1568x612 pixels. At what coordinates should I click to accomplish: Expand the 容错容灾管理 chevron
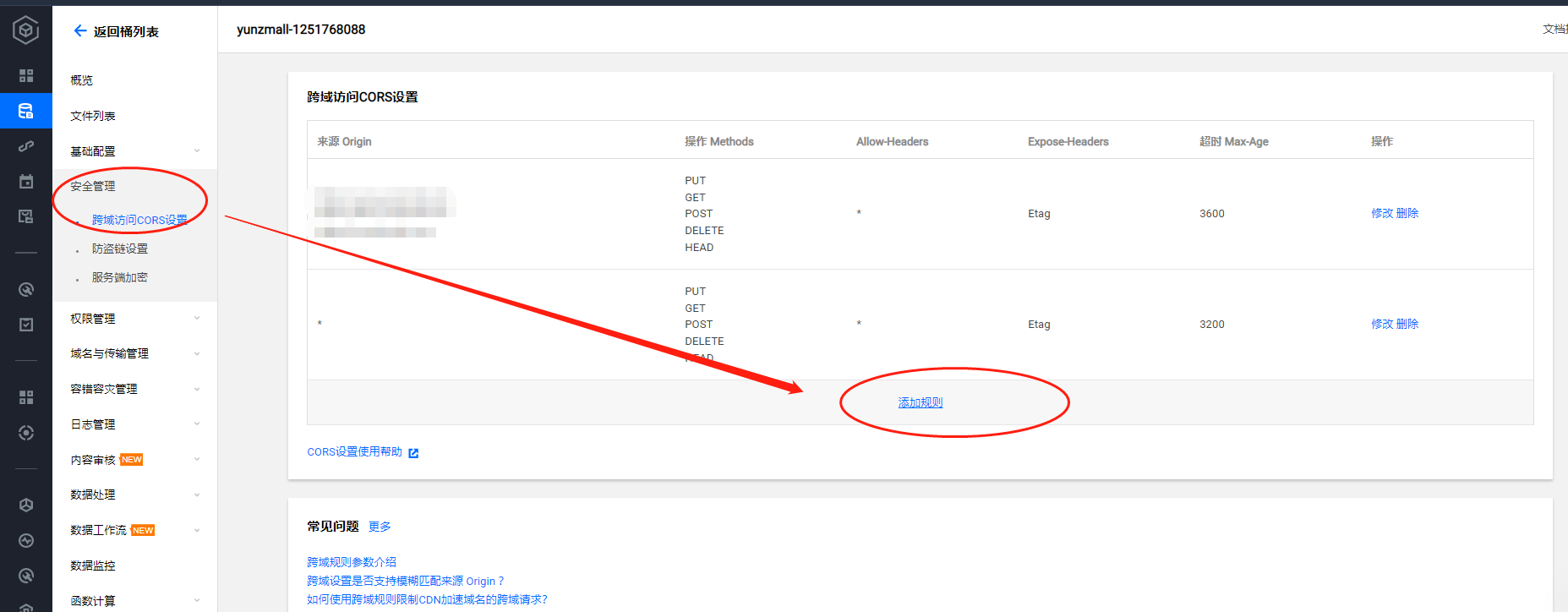197,390
